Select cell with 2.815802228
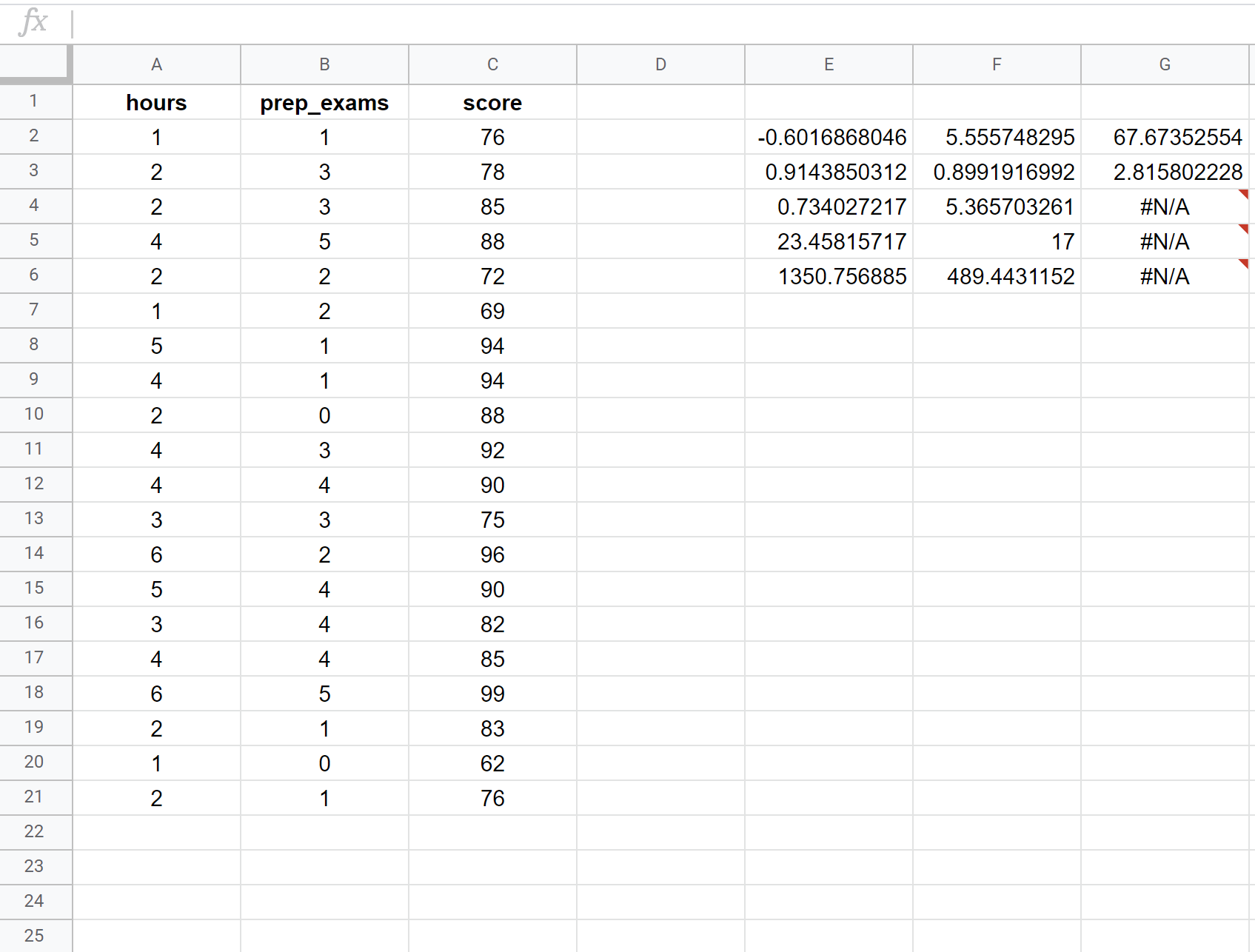This screenshot has width=1255, height=952. (x=1165, y=172)
